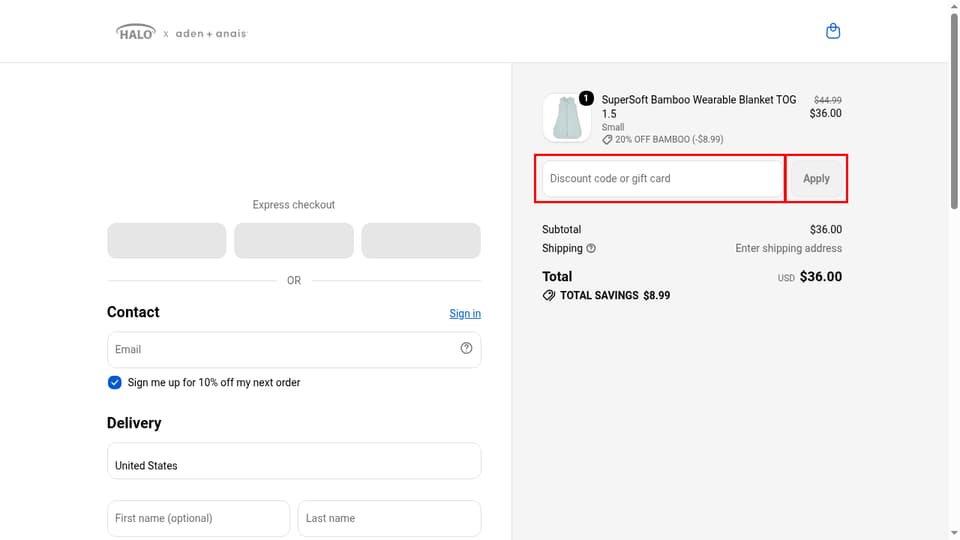This screenshot has width=960, height=540.
Task: Focus the Last name field
Action: tap(389, 519)
